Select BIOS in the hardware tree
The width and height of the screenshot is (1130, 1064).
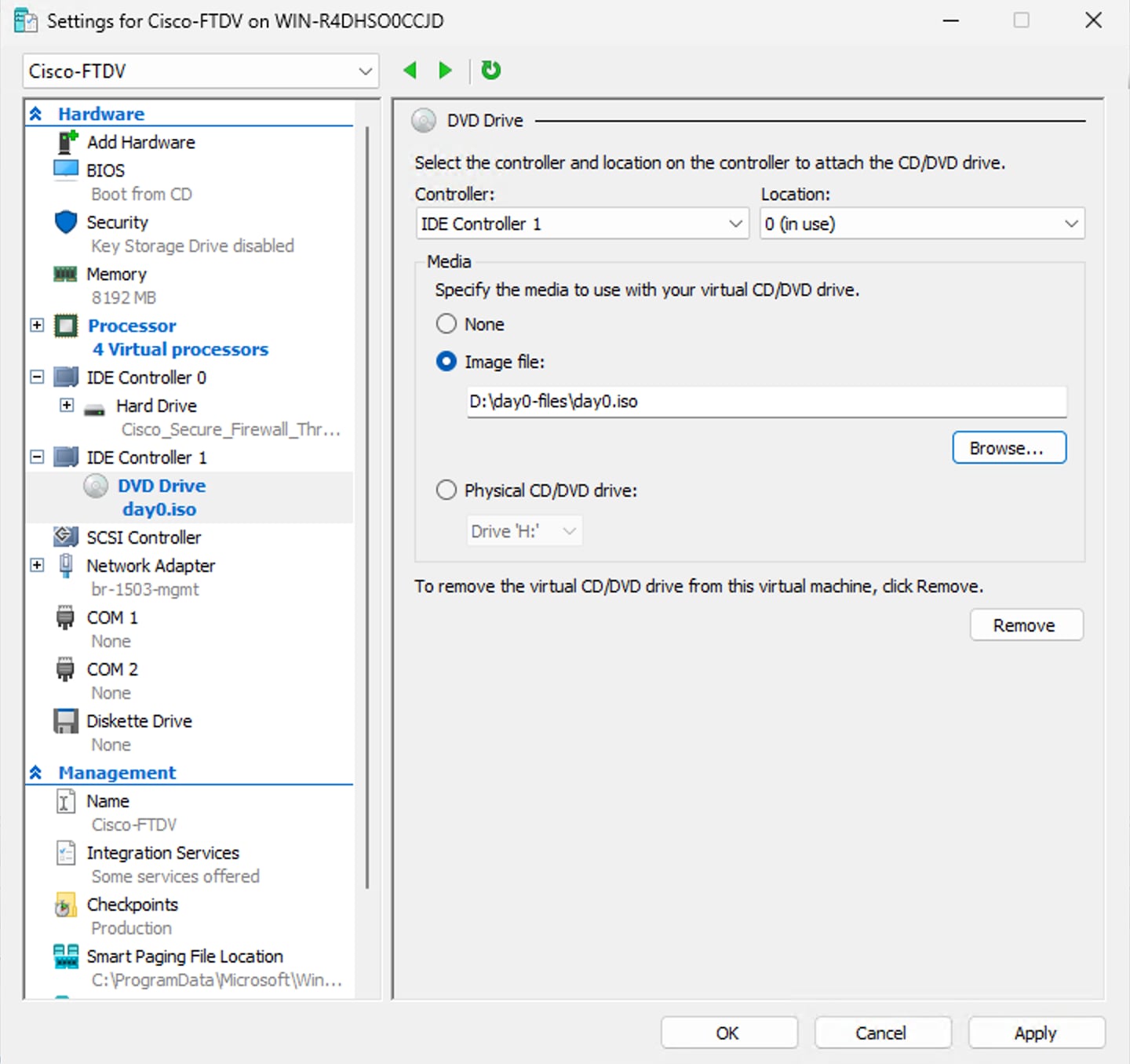tap(105, 170)
